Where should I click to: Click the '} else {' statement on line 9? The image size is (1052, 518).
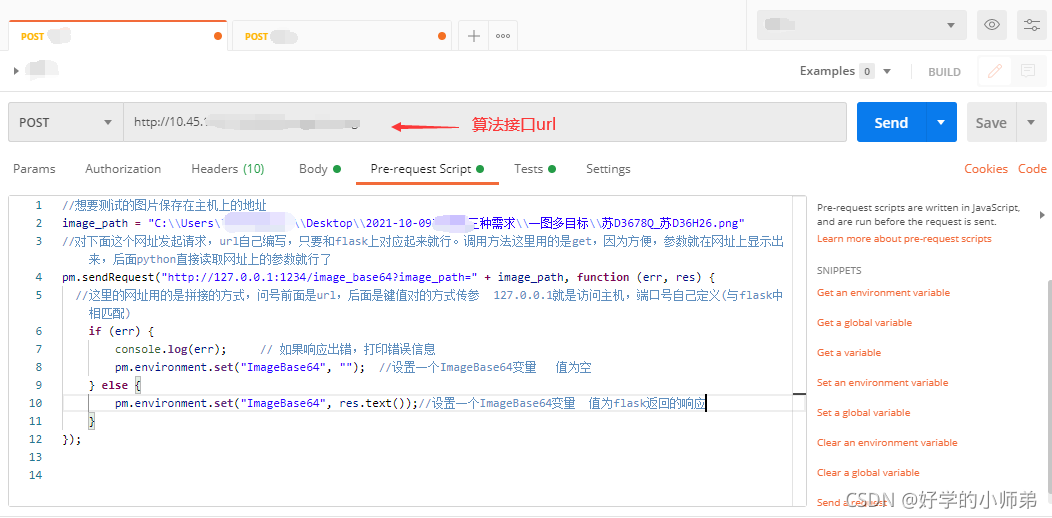coord(115,385)
